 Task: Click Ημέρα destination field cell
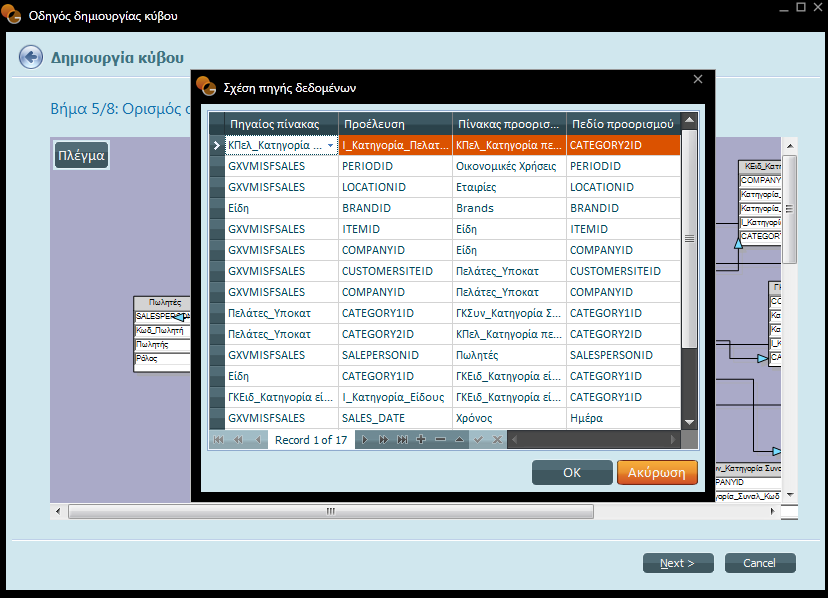pyautogui.click(x=624, y=418)
